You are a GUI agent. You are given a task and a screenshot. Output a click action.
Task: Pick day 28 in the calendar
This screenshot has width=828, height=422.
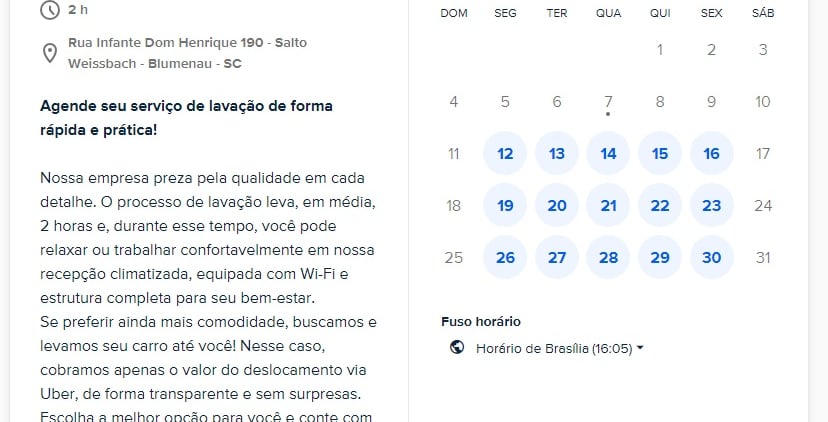608,257
